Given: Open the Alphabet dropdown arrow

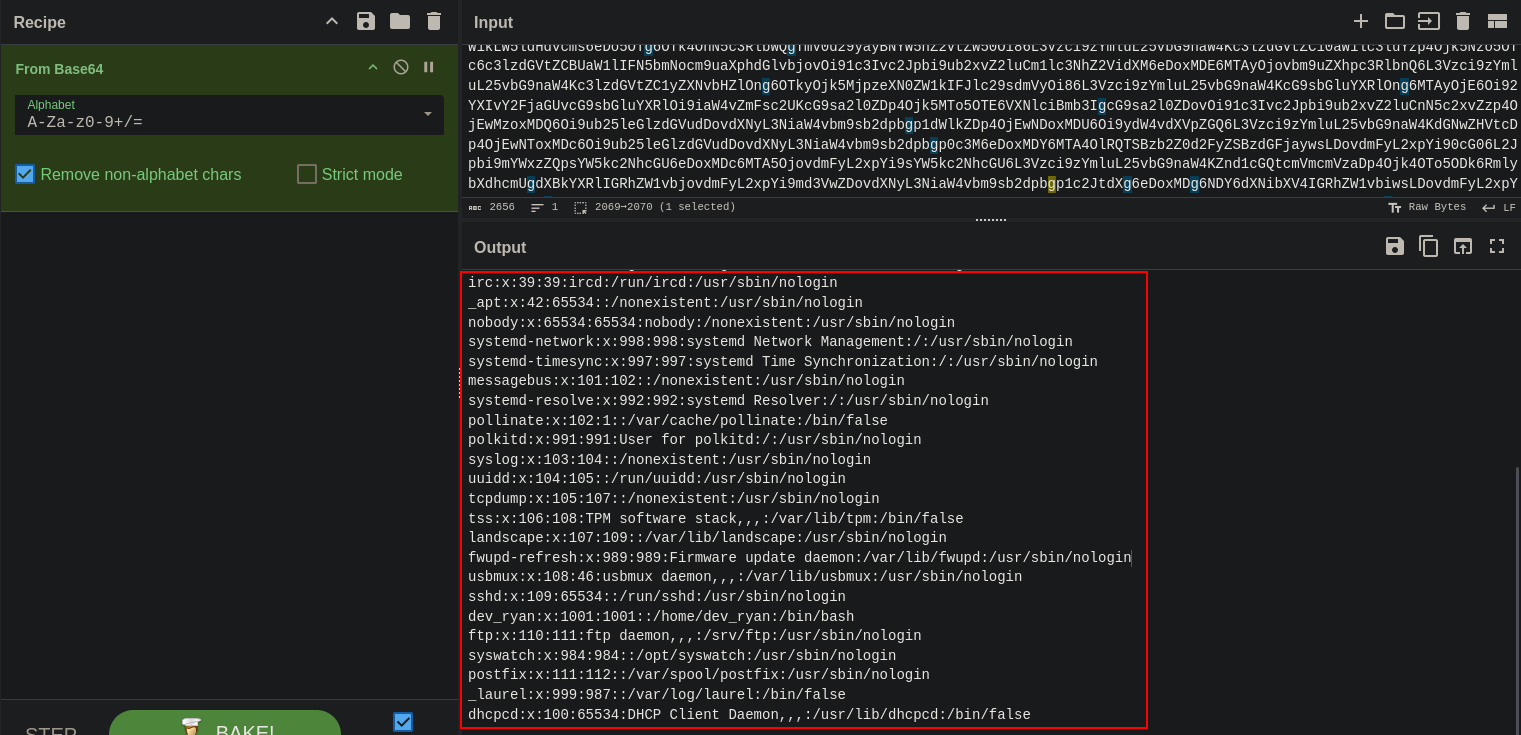Looking at the screenshot, I should tap(428, 114).
